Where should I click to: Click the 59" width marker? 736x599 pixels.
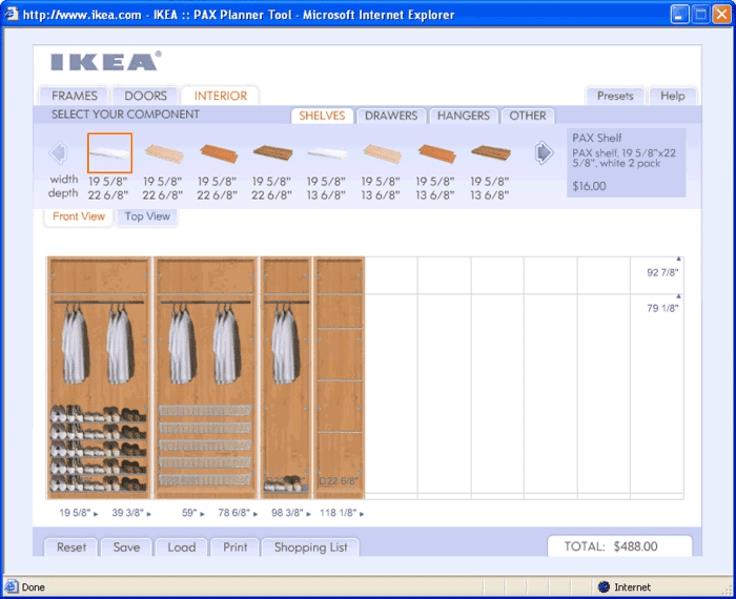(193, 513)
